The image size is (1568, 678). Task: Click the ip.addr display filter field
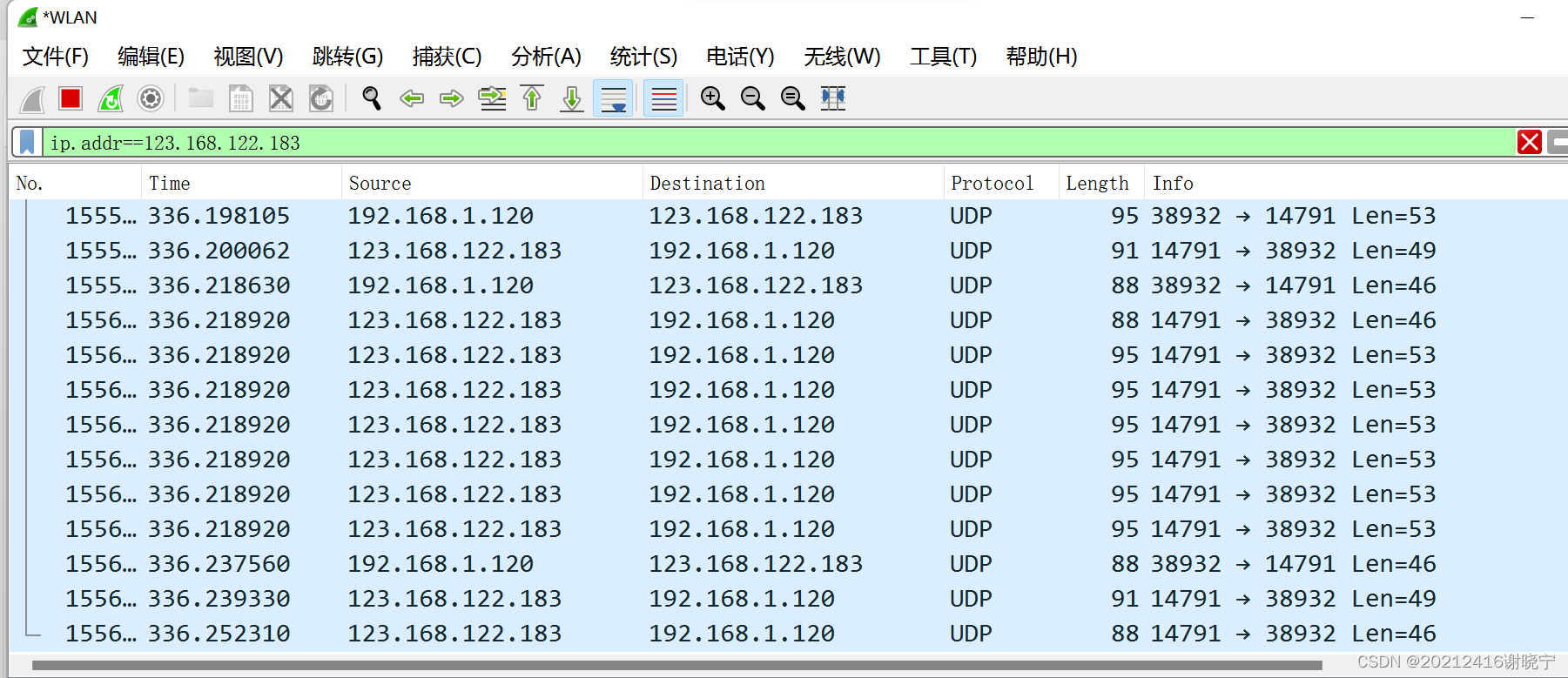(x=779, y=142)
